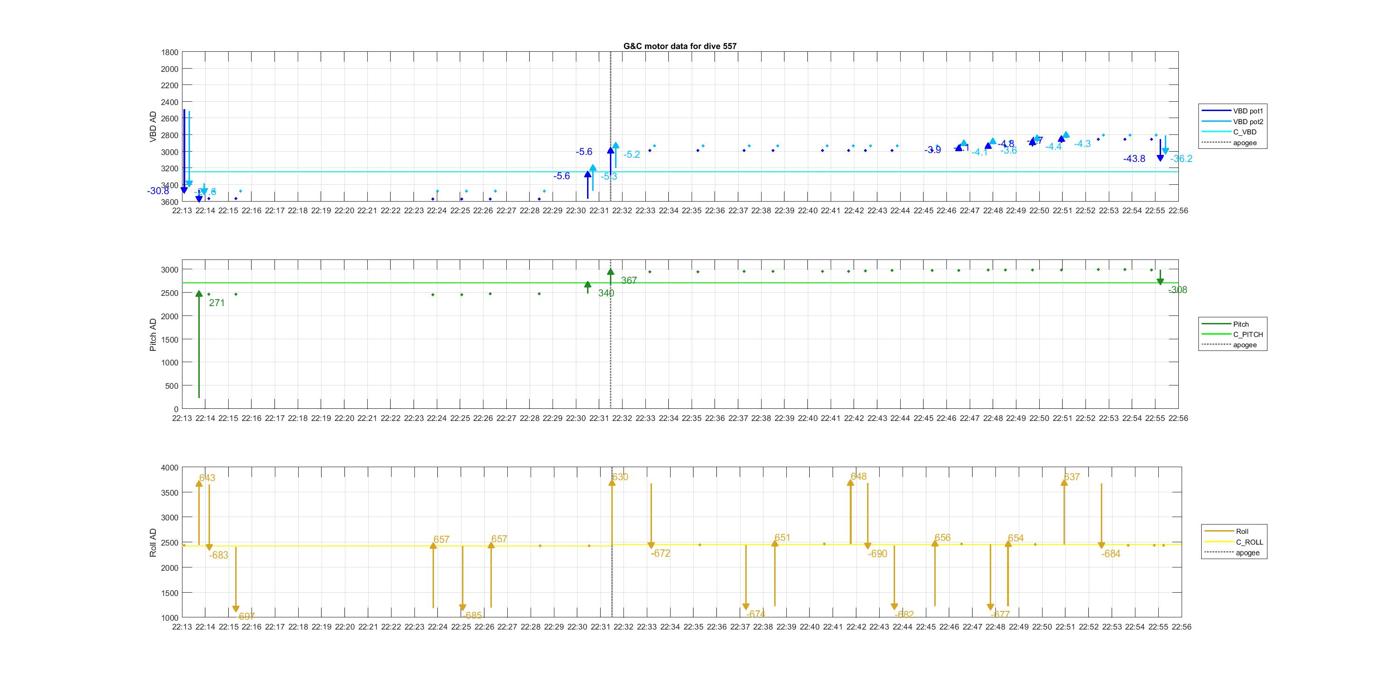Click the large pitch arrow labeled 271
Viewport: 1400px width, 693px height.
pyautogui.click(x=199, y=344)
